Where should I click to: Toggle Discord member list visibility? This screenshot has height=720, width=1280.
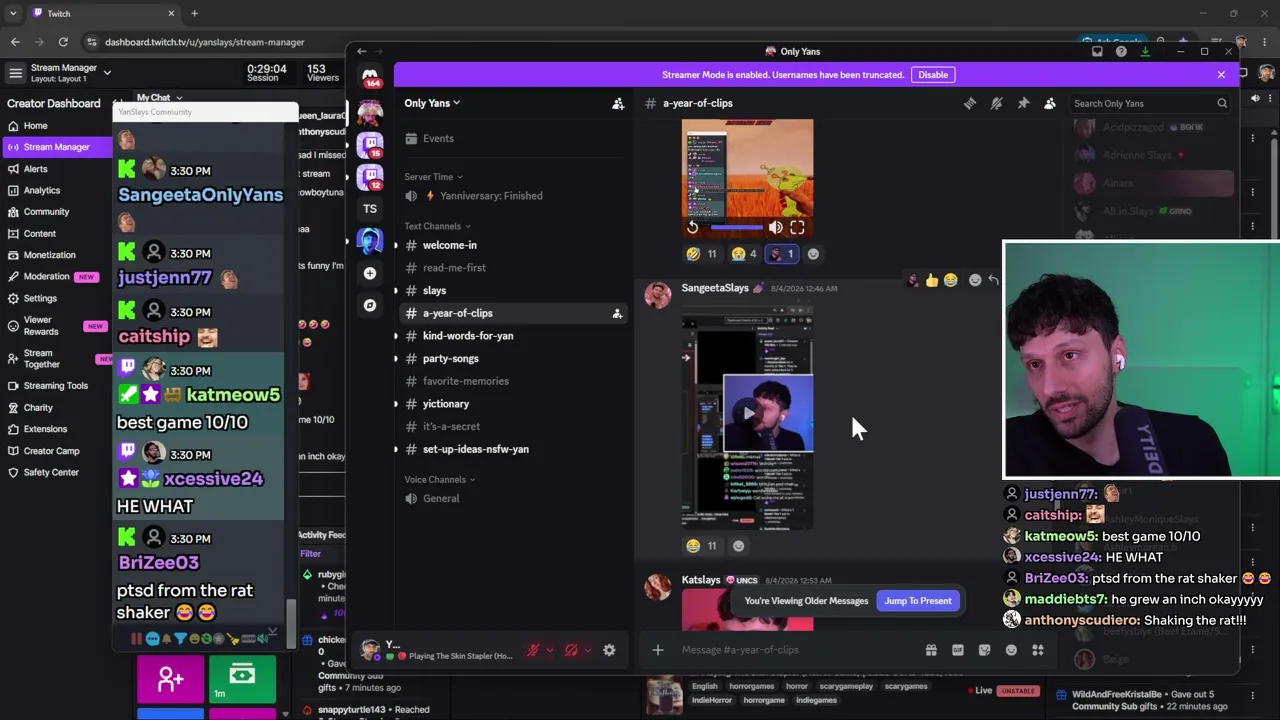click(1050, 103)
